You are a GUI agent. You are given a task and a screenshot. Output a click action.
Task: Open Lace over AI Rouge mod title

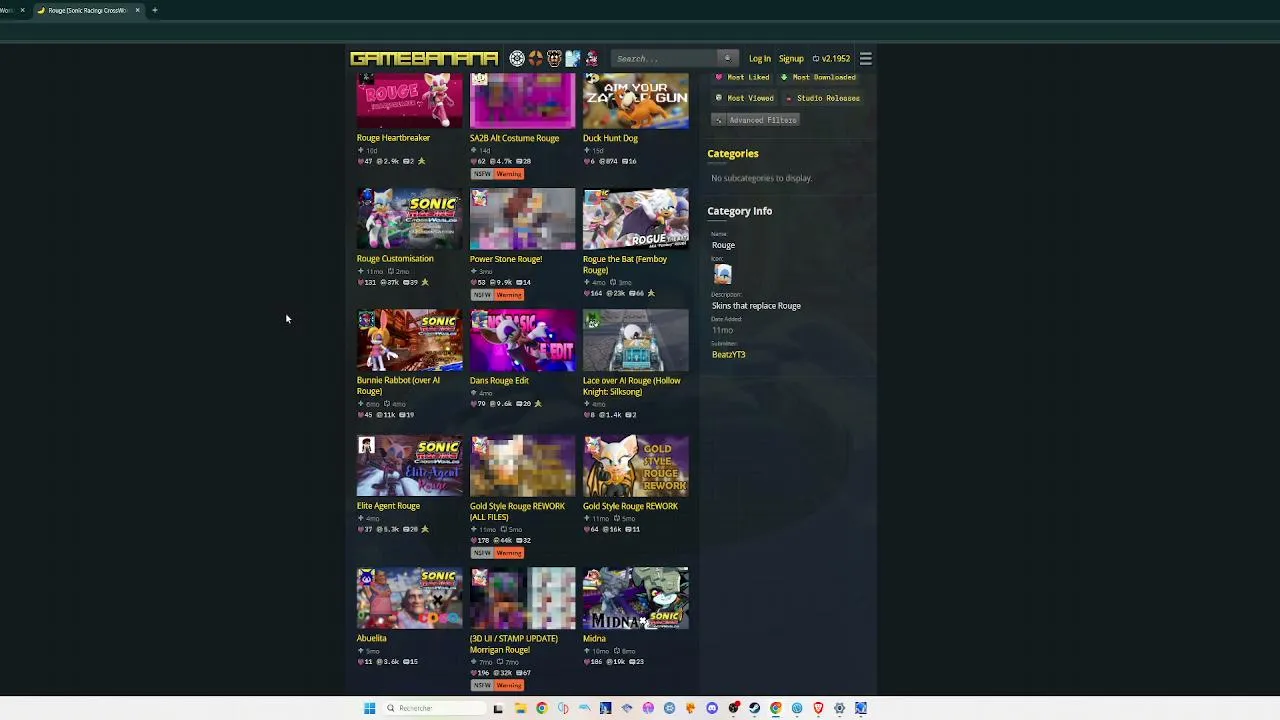tap(632, 386)
